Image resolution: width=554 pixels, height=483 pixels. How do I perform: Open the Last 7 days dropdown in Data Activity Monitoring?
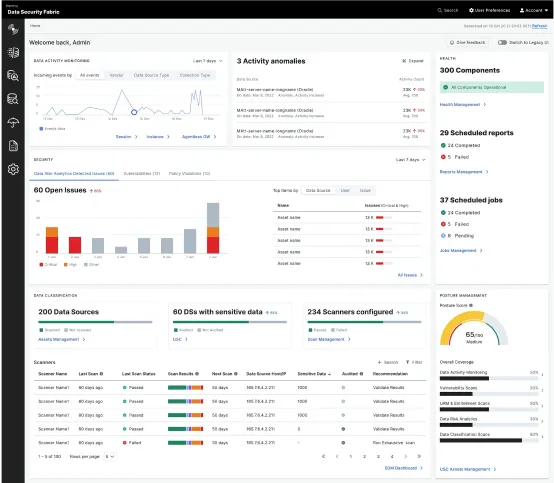[208, 61]
